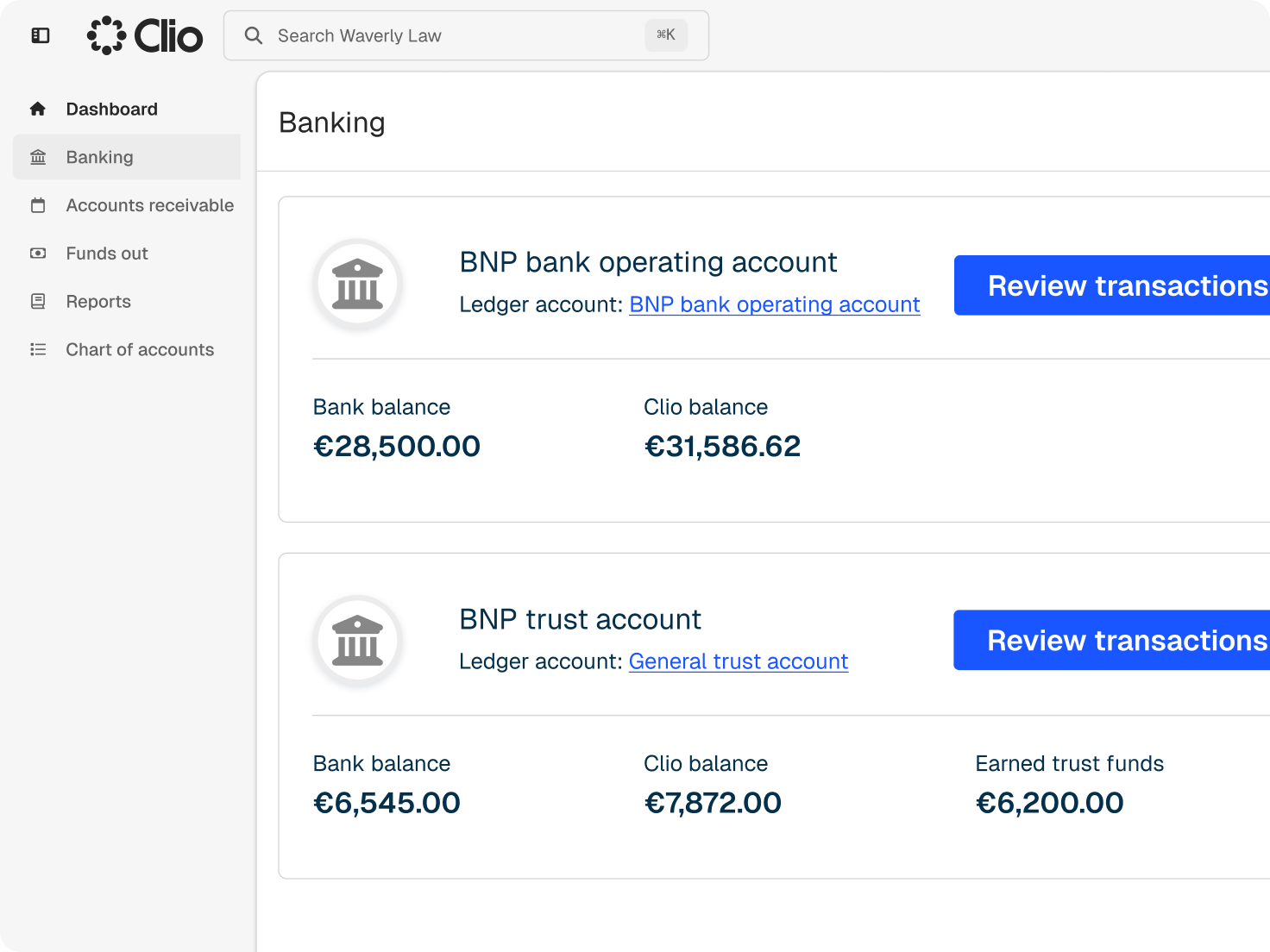The image size is (1270, 952).
Task: Select the €31,586.62 Clio balance value
Action: point(723,446)
